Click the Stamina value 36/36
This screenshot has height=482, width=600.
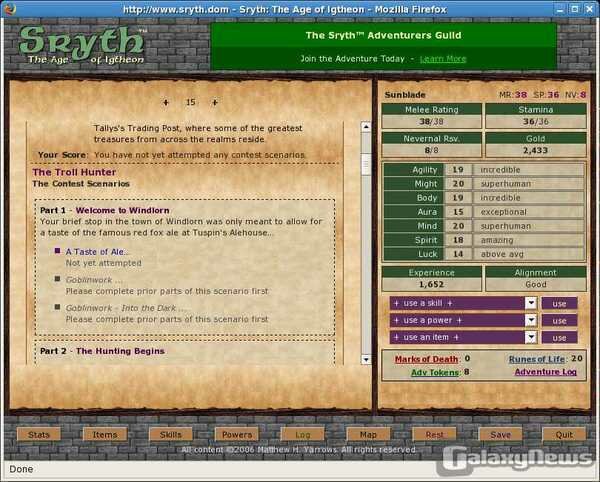coord(535,122)
